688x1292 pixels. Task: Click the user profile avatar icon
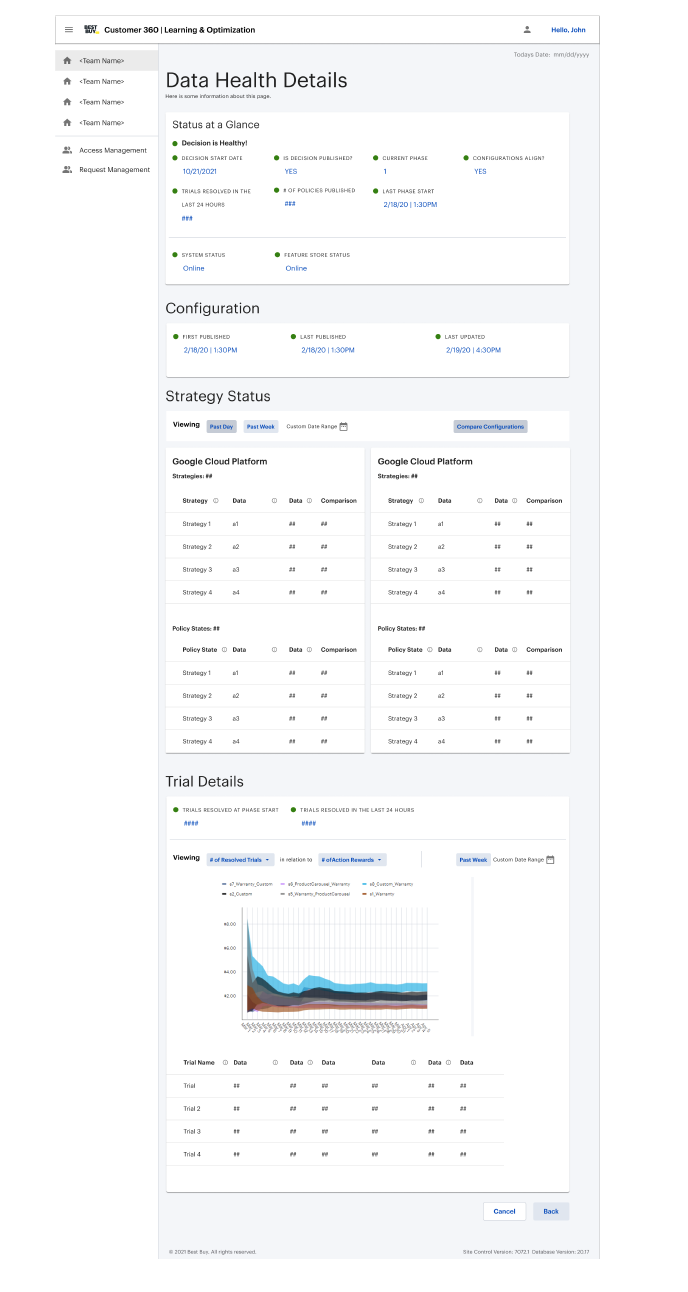tap(527, 30)
